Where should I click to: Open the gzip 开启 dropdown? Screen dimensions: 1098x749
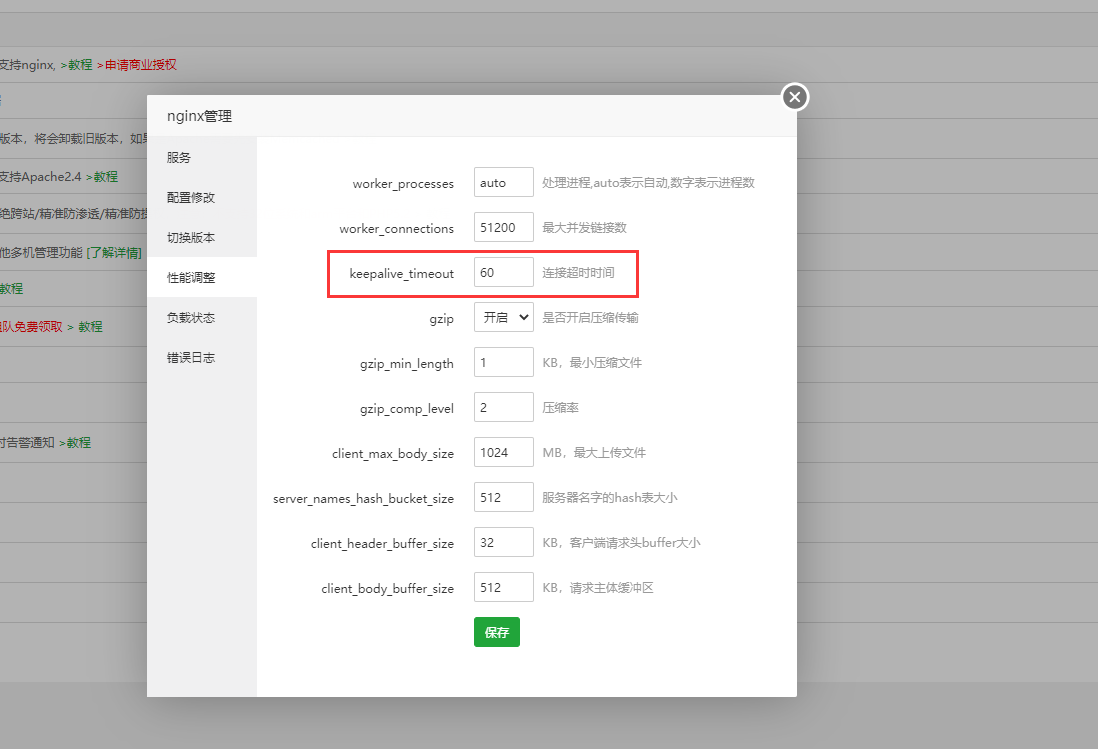point(503,317)
